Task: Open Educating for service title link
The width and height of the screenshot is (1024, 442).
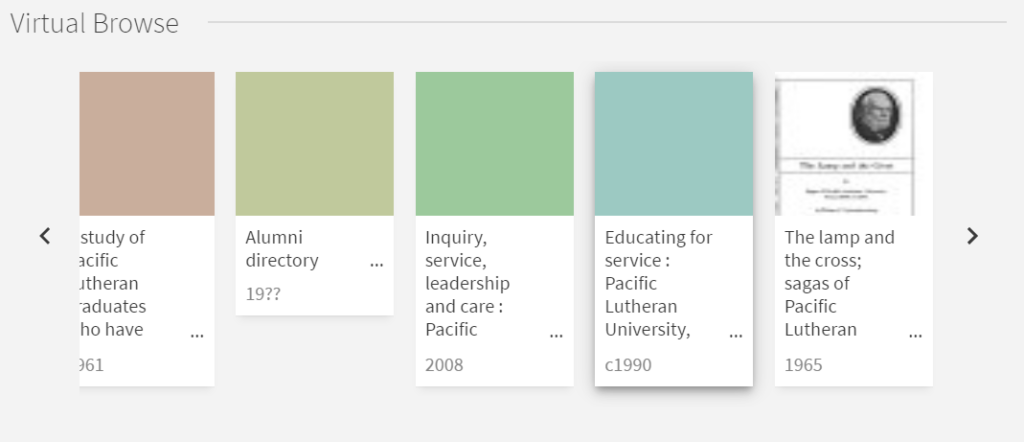Action: click(x=658, y=283)
